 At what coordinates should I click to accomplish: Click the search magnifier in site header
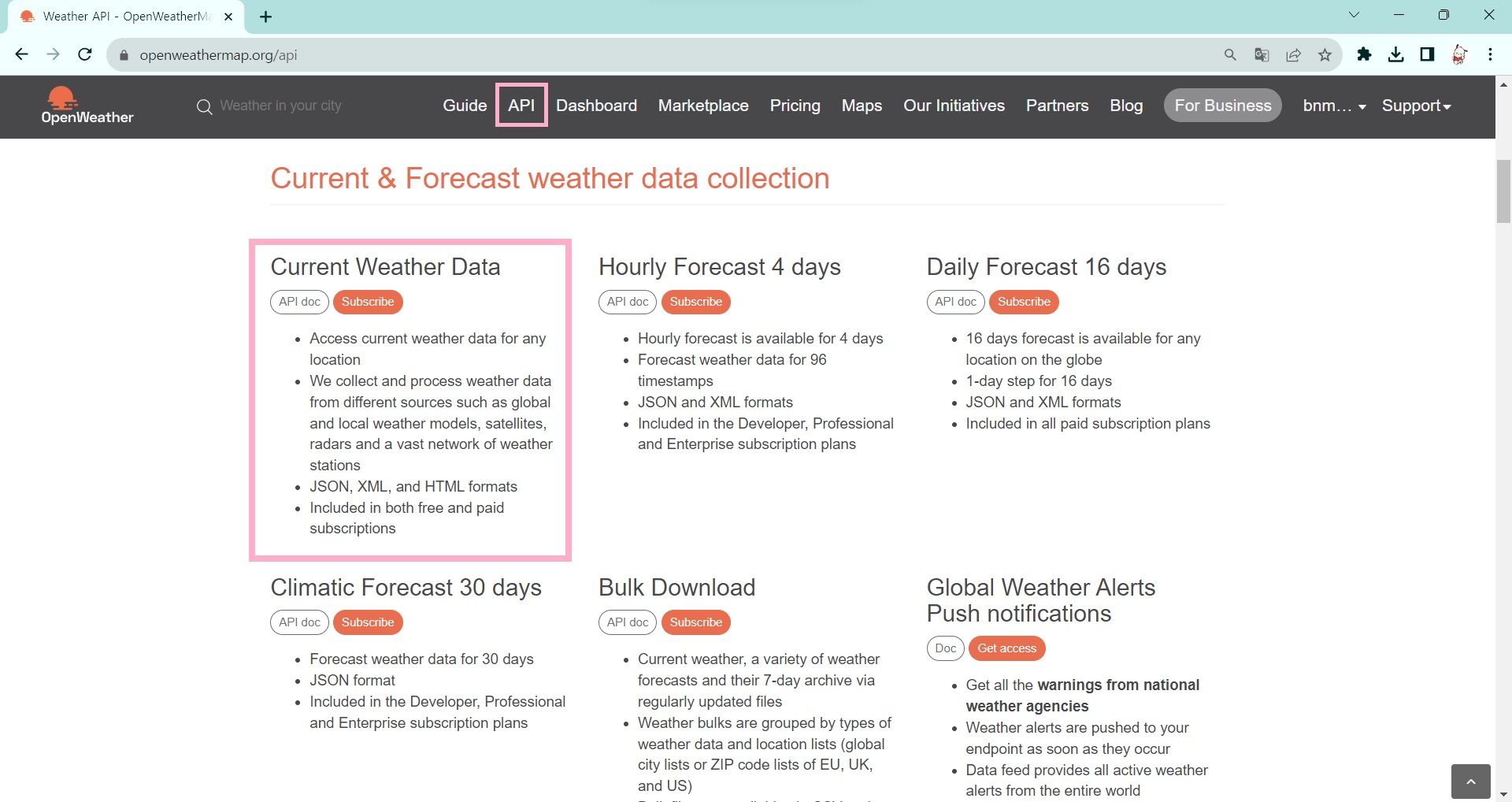(x=204, y=106)
